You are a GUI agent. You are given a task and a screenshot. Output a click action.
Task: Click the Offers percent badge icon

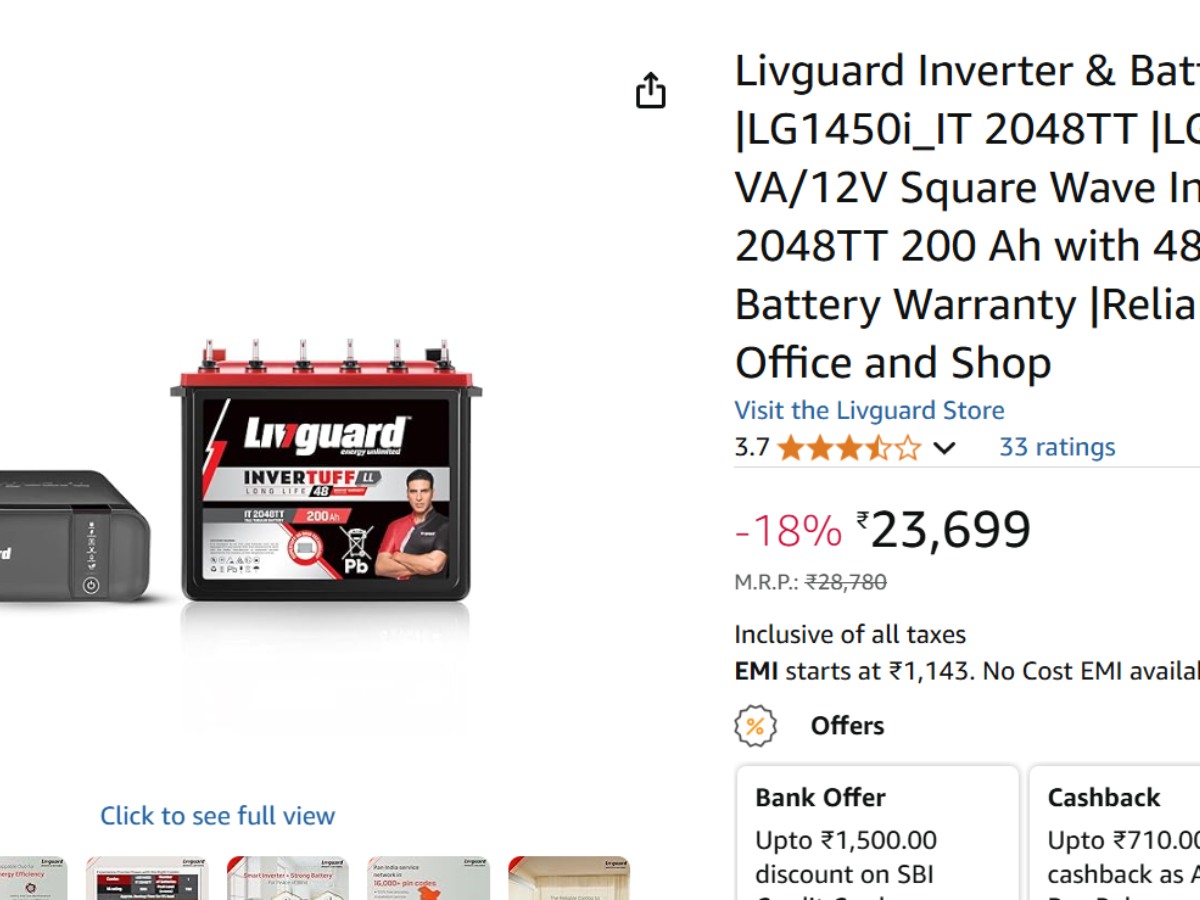tap(755, 726)
